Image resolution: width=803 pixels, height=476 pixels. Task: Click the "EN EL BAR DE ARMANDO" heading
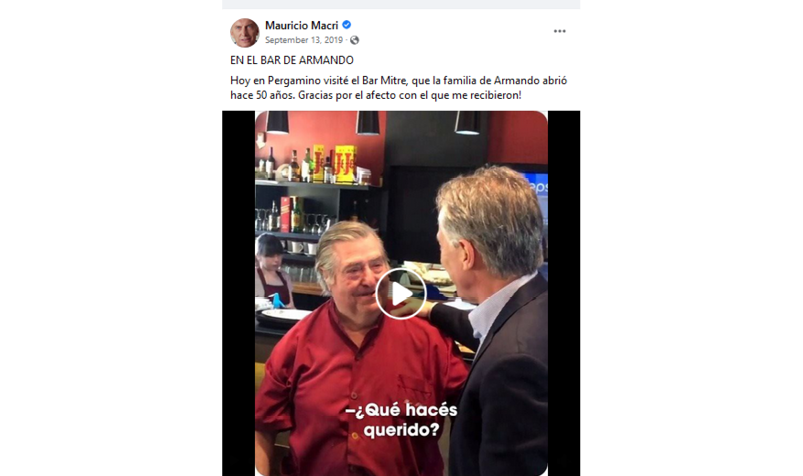291,60
